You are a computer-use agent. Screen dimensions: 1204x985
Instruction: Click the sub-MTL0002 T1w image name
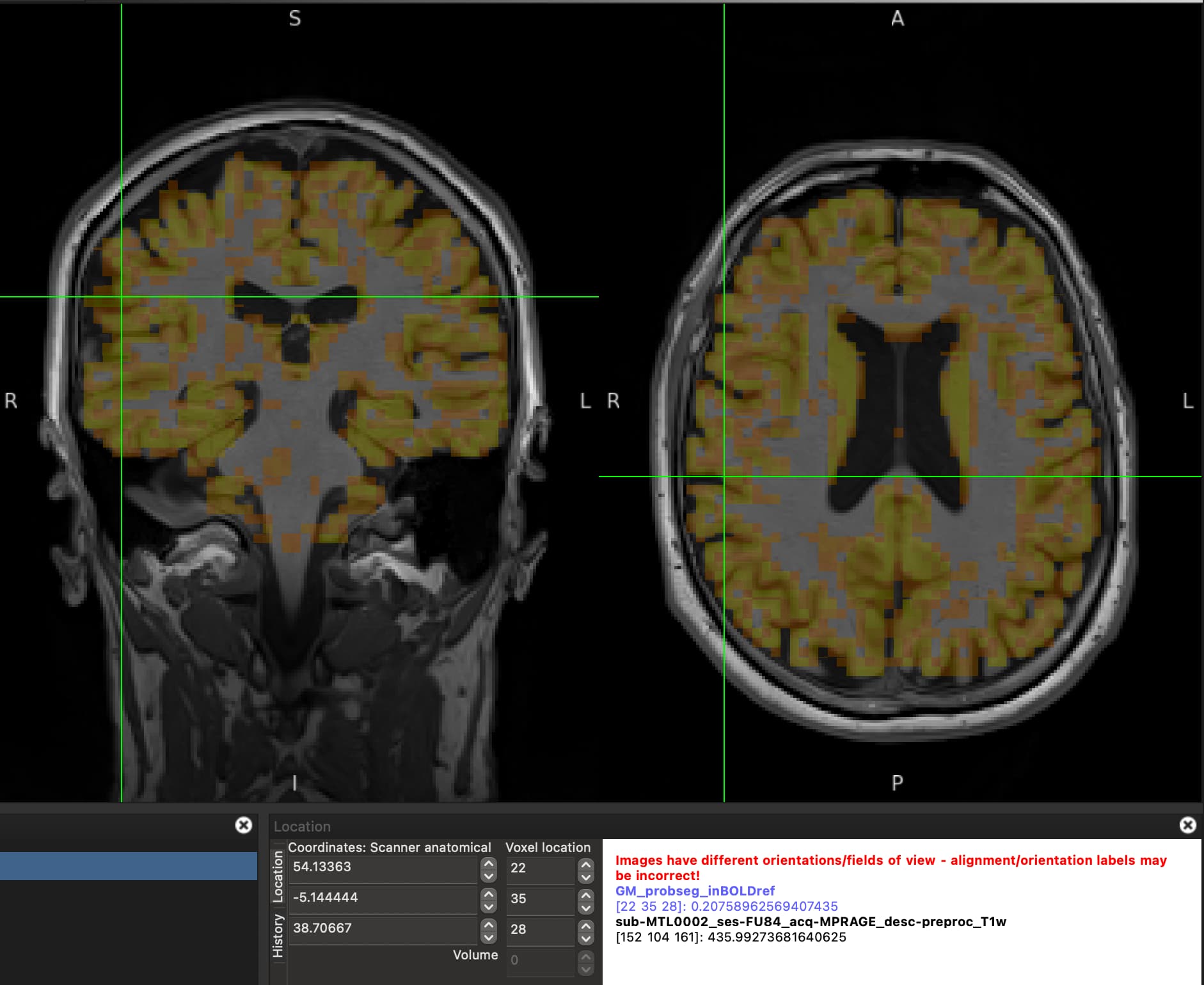811,922
